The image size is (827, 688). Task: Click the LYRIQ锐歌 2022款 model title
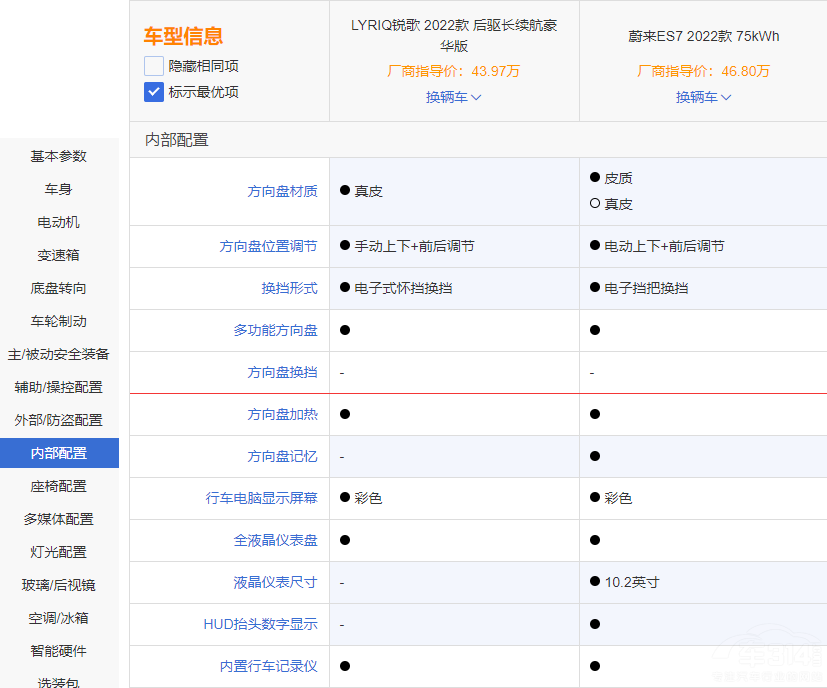tap(454, 35)
